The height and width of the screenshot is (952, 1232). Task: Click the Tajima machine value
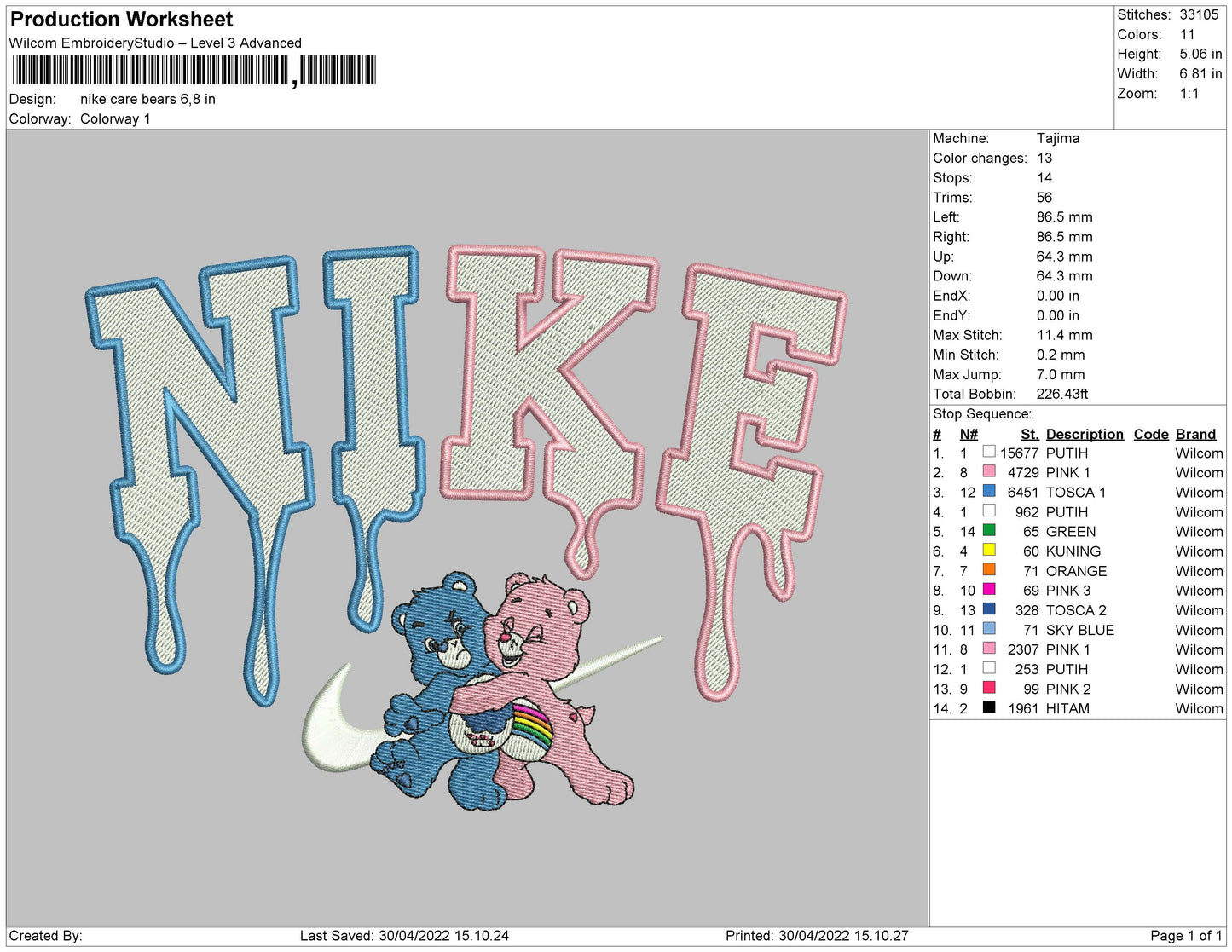click(x=1058, y=138)
